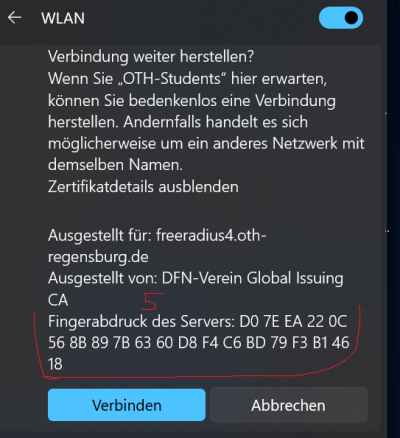Turn off the WLAN toggle switch

coord(341,18)
